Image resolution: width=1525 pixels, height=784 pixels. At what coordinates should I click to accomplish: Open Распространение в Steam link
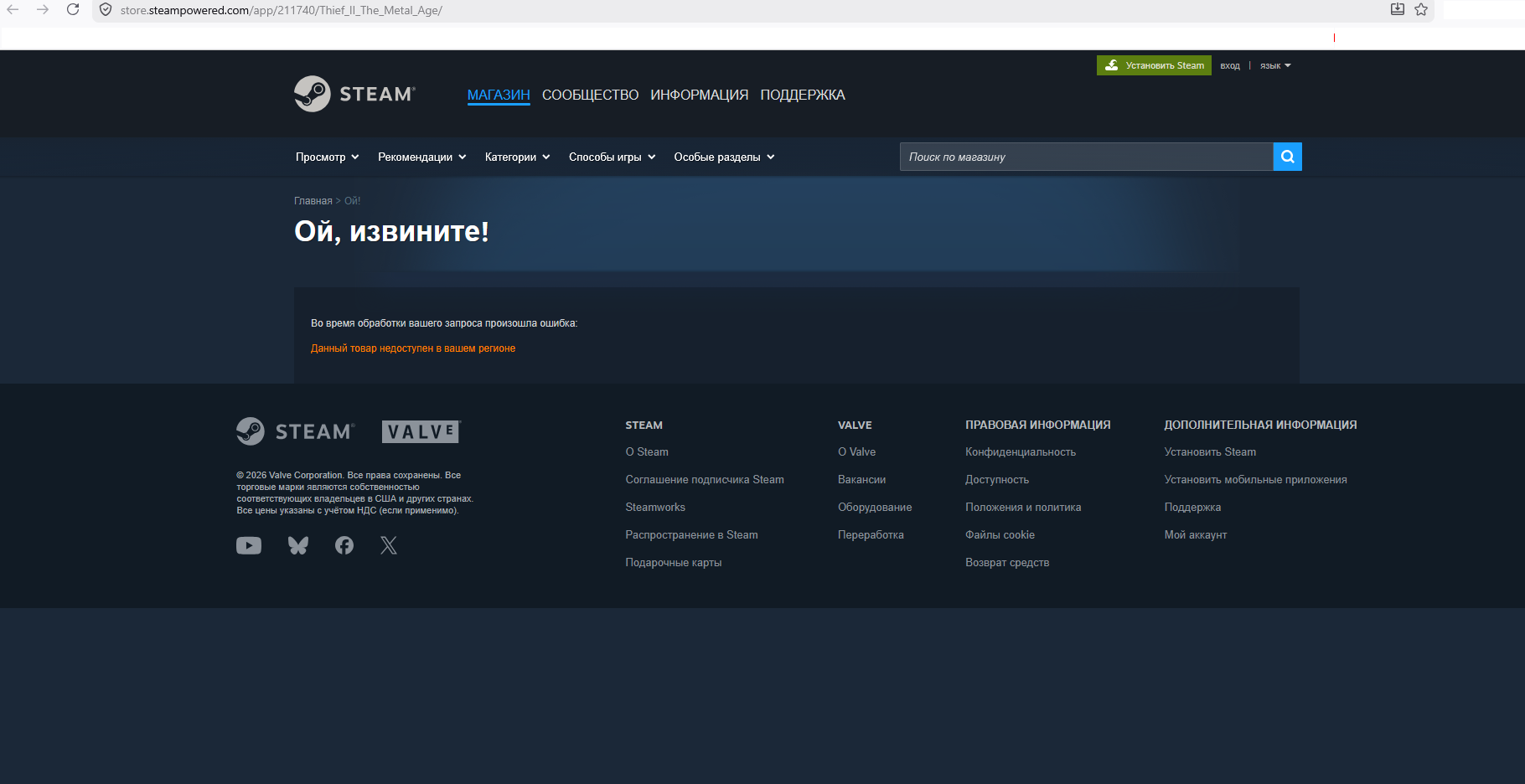pyautogui.click(x=691, y=534)
